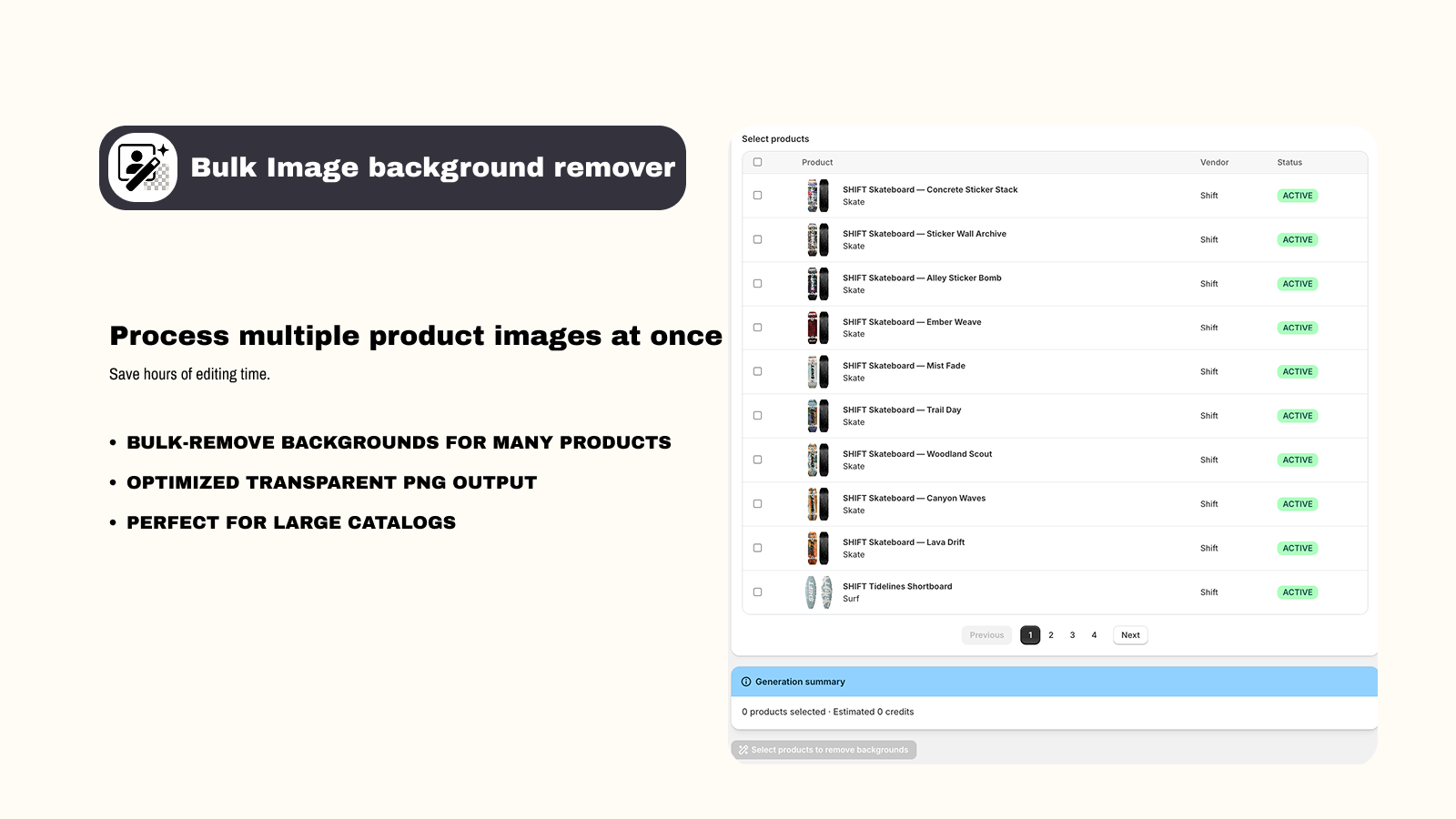Check the Mist Fade product checkbox
Image resolution: width=1456 pixels, height=819 pixels.
pos(757,371)
